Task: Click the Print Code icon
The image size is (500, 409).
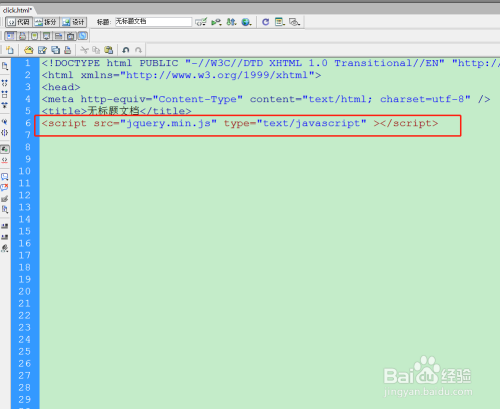Action: click(68, 50)
